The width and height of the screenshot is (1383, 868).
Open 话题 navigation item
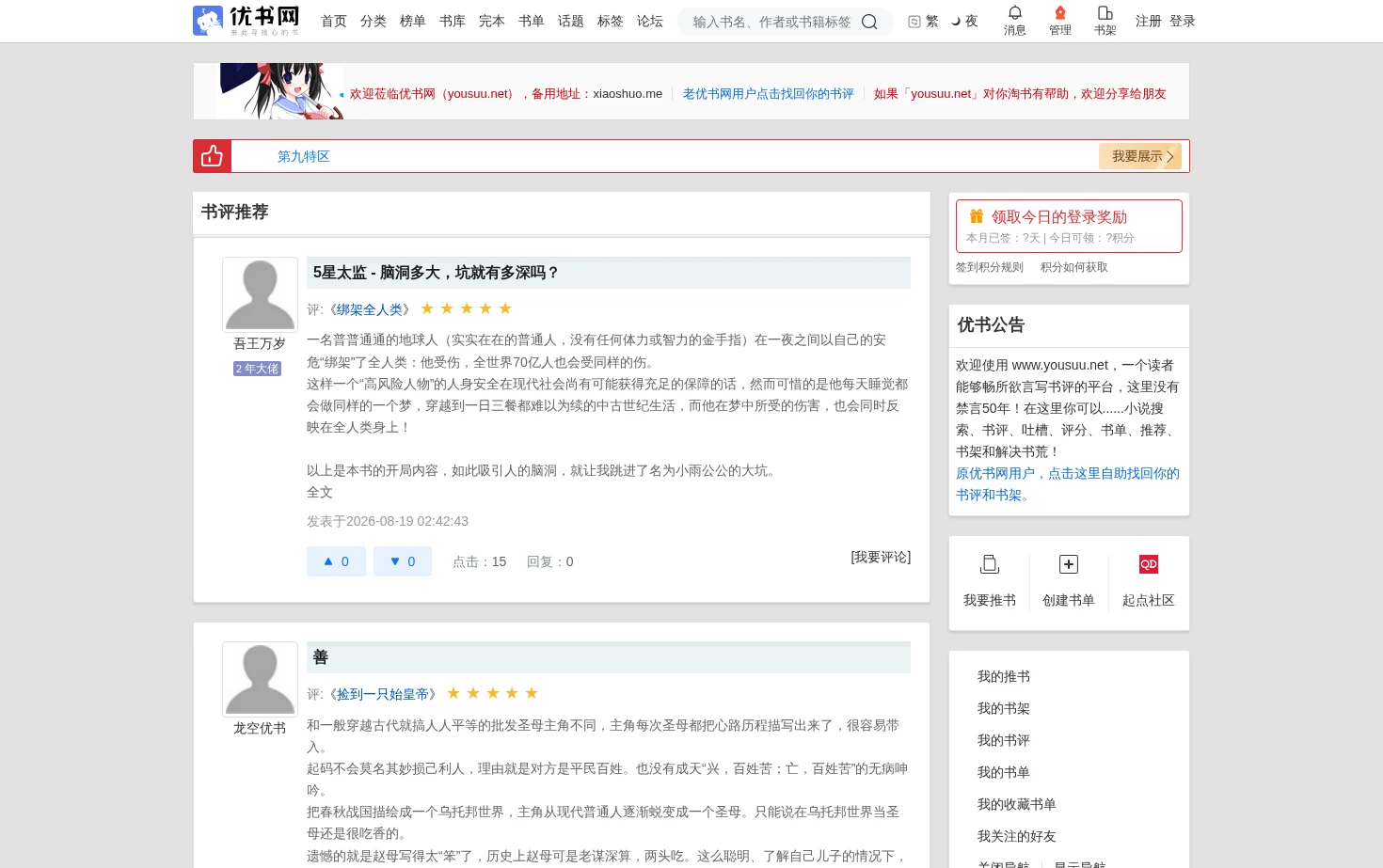pos(571,21)
